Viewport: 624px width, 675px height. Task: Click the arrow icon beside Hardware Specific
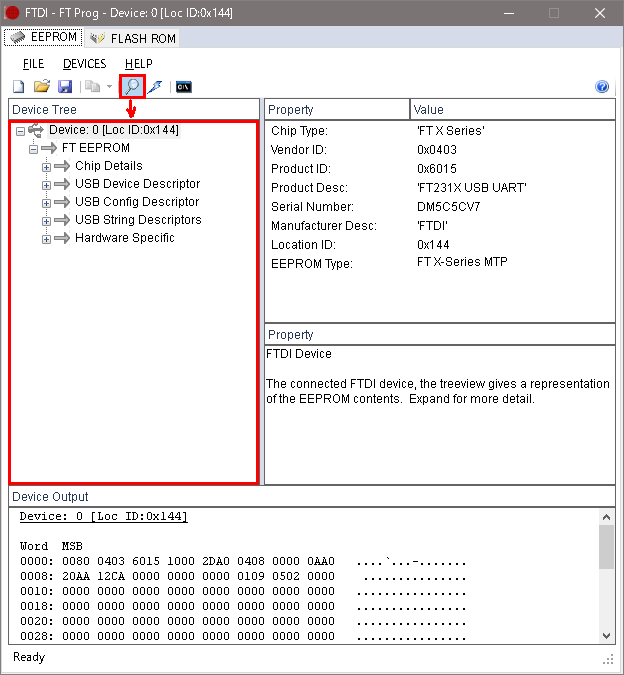tap(62, 238)
